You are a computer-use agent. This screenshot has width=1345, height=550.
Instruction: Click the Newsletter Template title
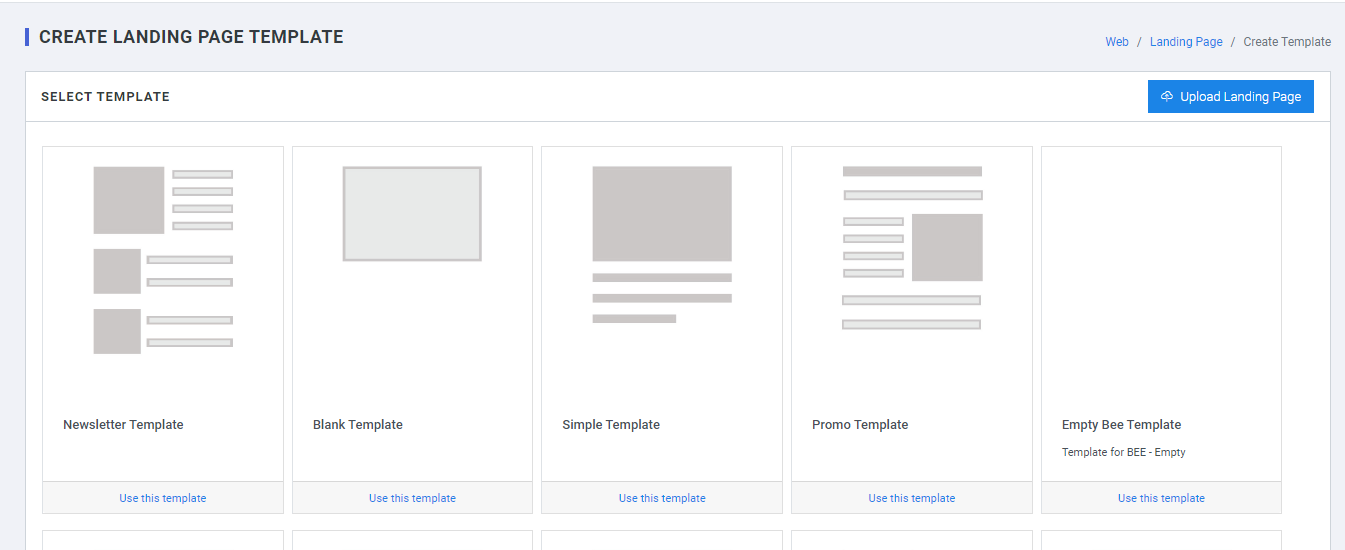click(x=123, y=425)
